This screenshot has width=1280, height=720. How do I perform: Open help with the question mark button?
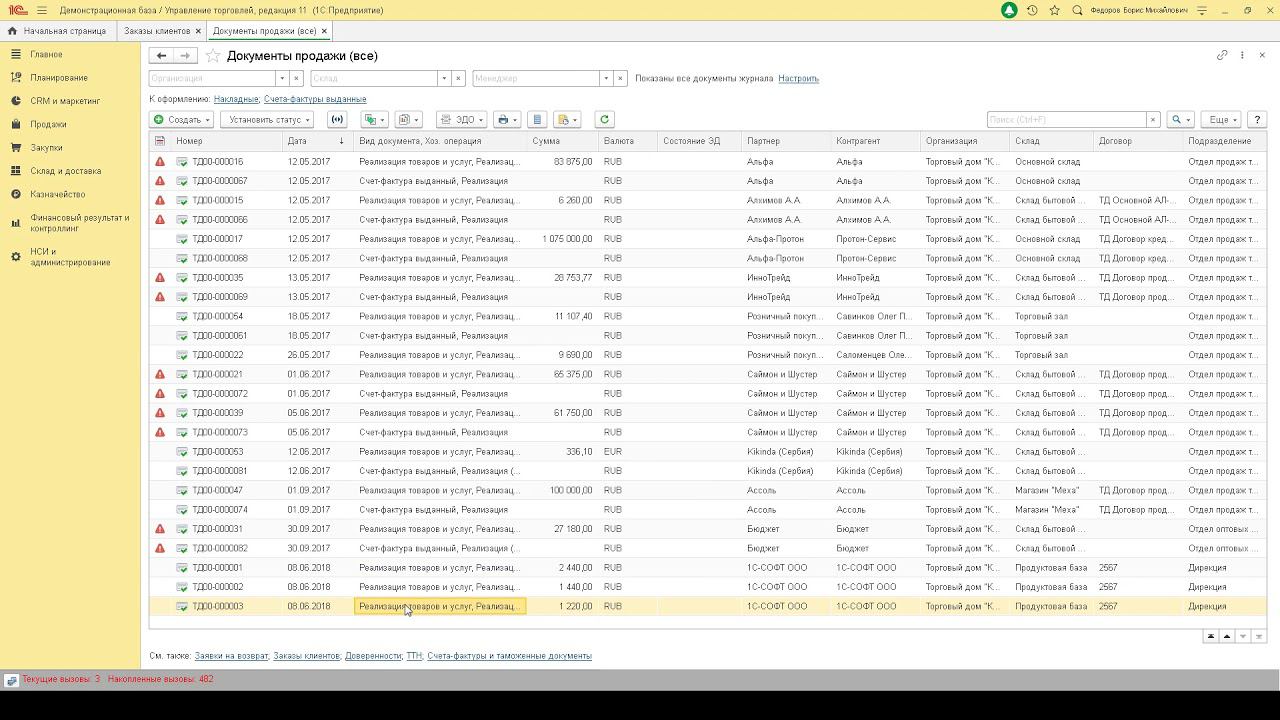(1257, 119)
